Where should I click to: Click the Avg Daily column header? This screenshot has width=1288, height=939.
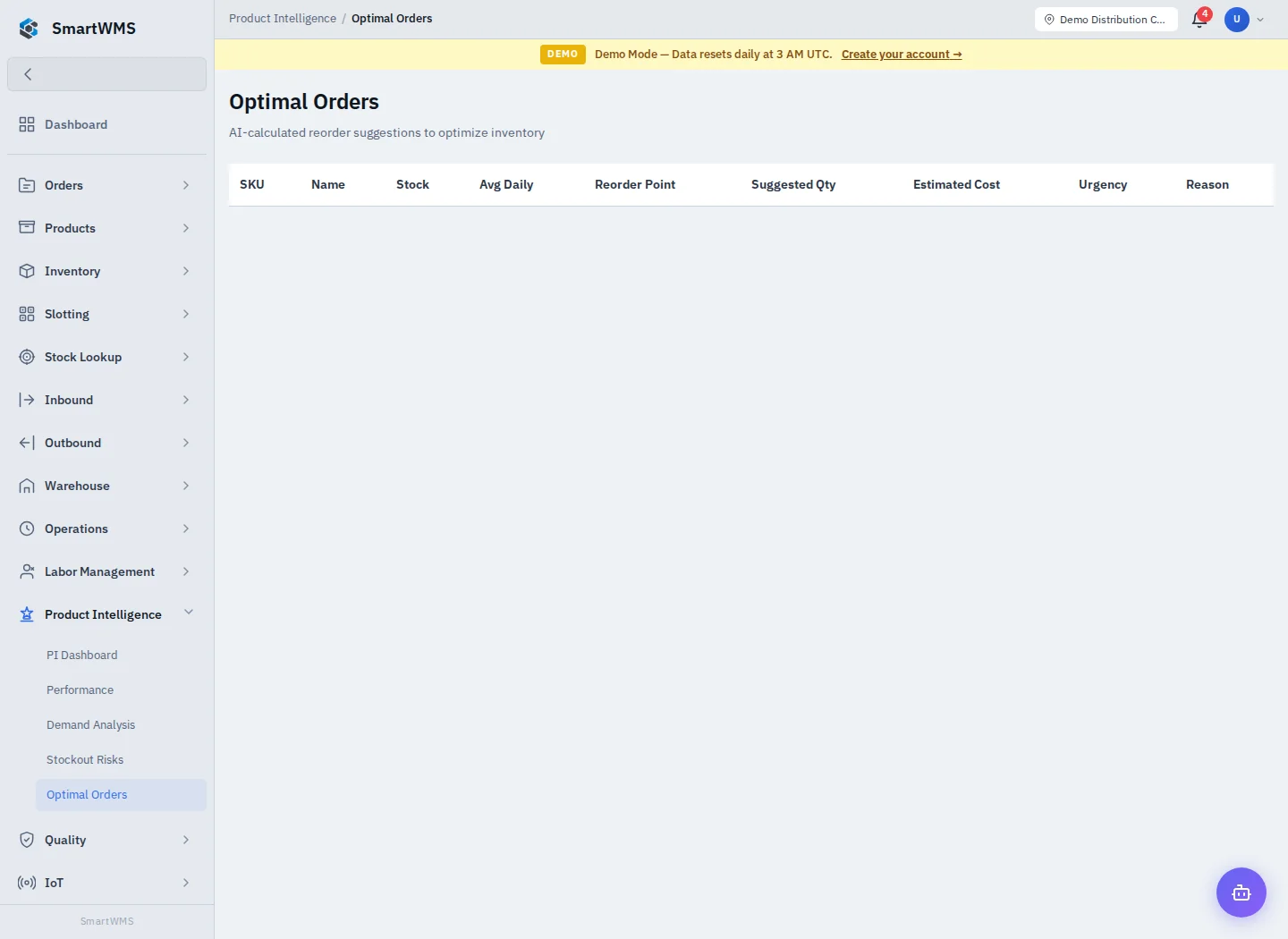506,185
